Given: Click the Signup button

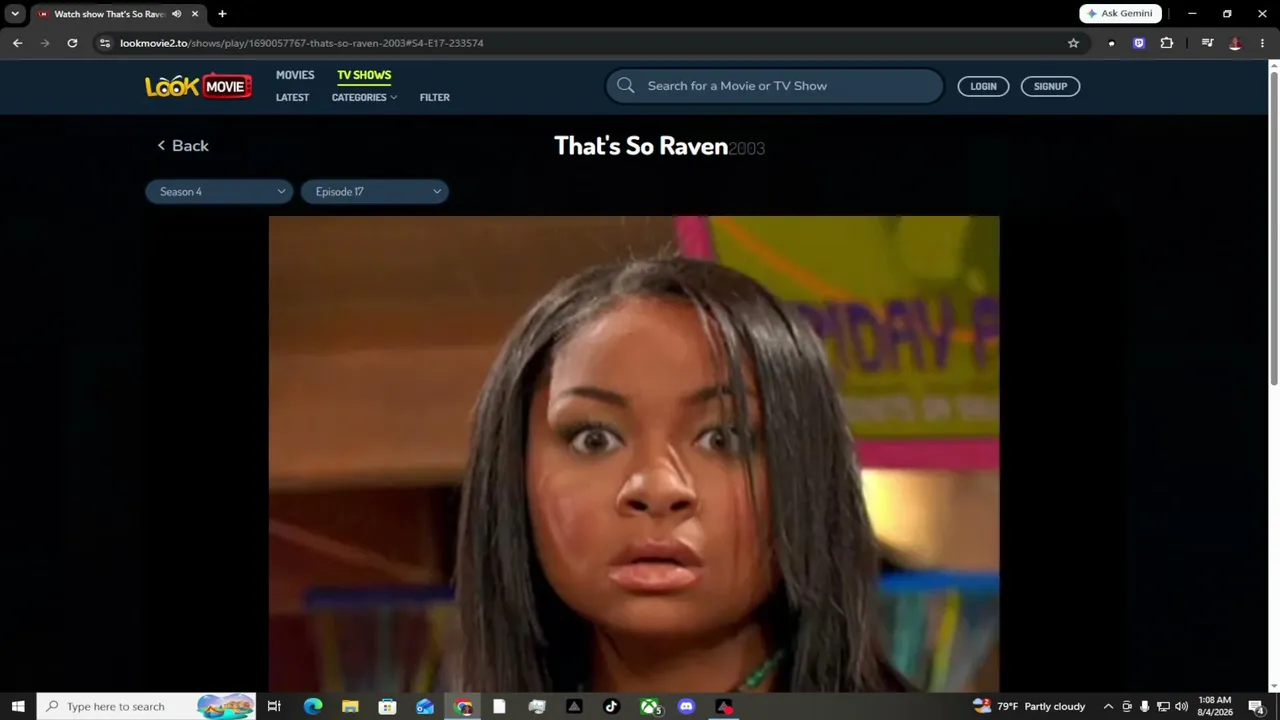Looking at the screenshot, I should pos(1050,86).
